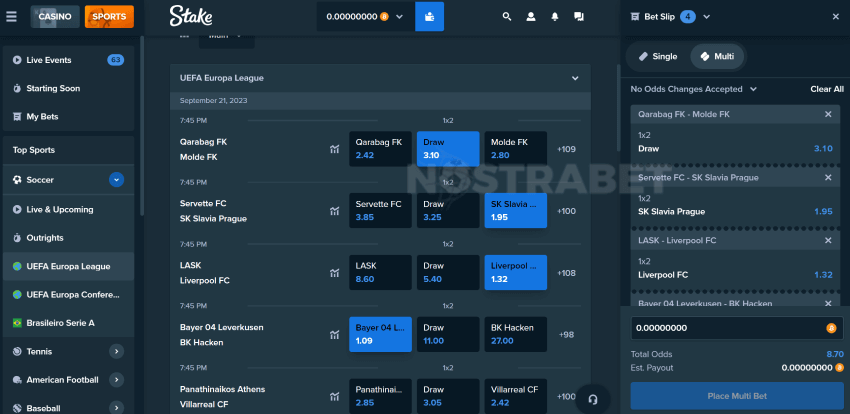Click the Brazil flag icon
This screenshot has height=414, width=850.
[17, 323]
